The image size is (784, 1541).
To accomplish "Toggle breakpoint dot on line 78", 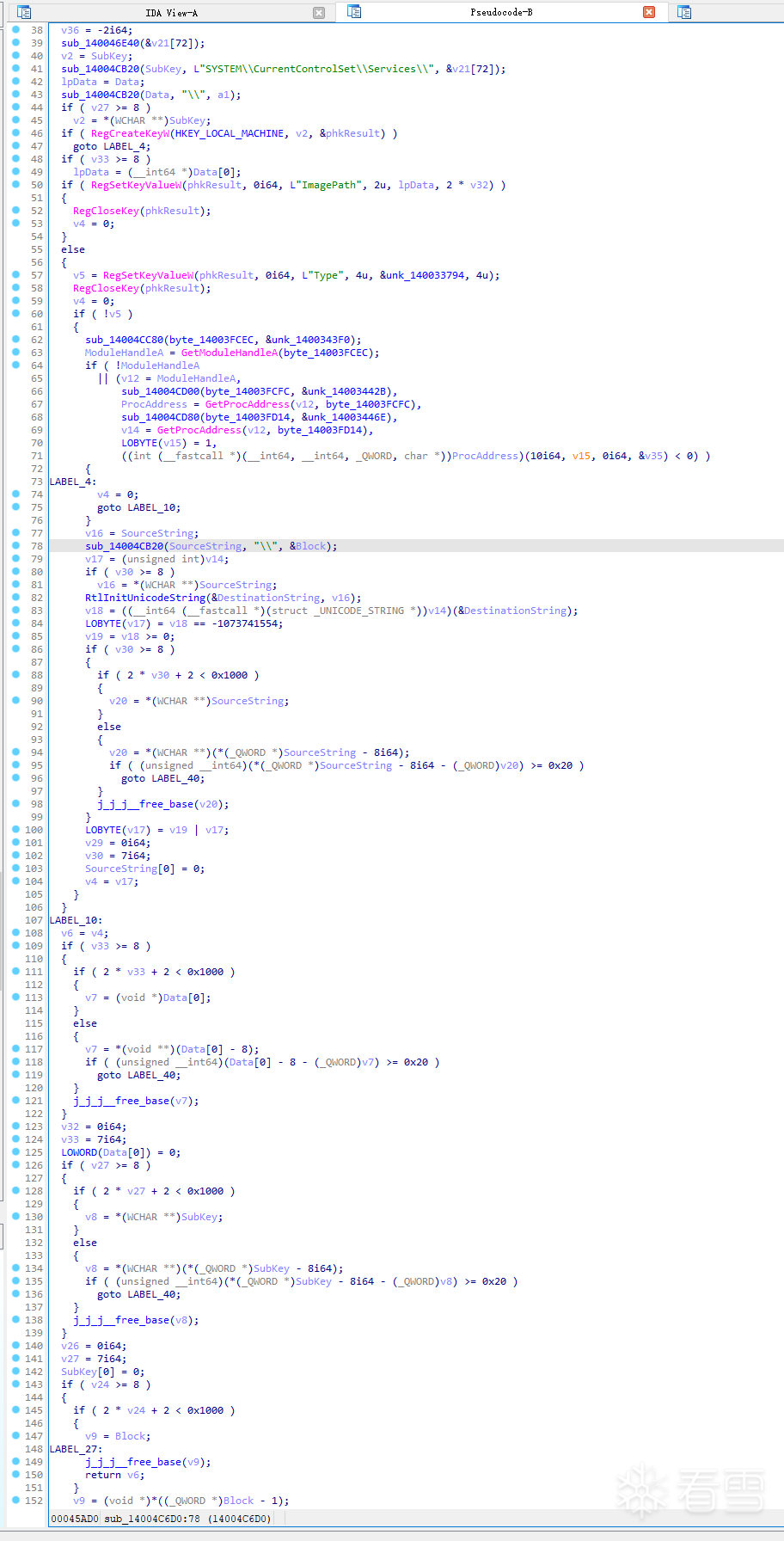I will click(16, 546).
